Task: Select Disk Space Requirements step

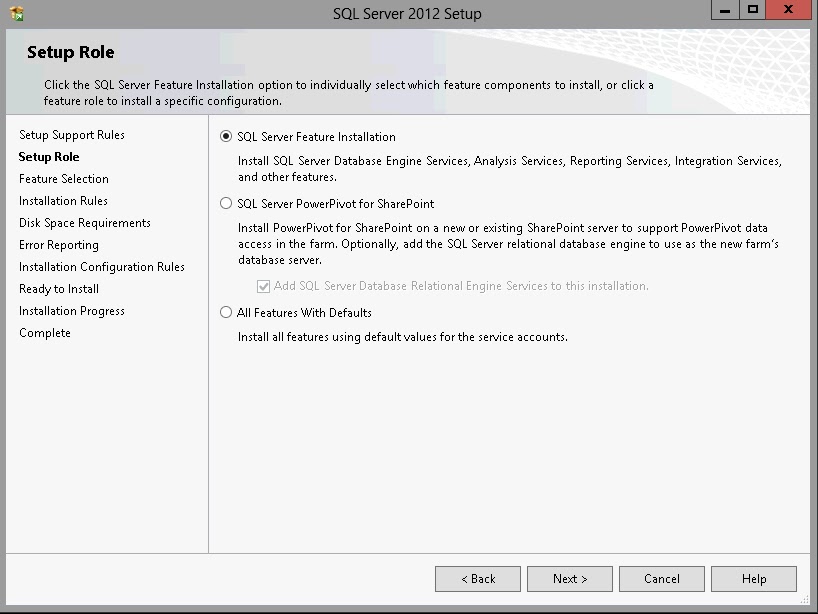Action: (85, 223)
